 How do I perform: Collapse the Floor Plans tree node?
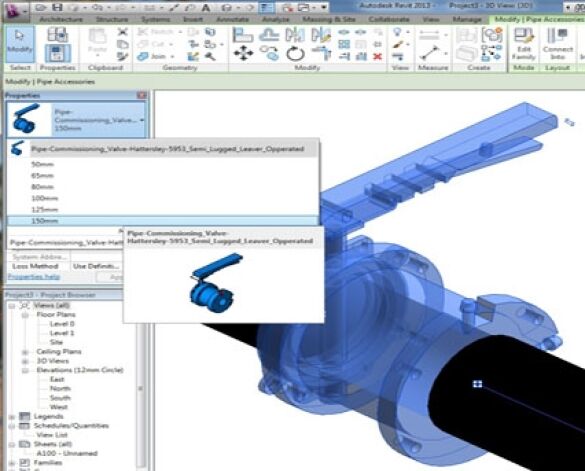(25, 315)
